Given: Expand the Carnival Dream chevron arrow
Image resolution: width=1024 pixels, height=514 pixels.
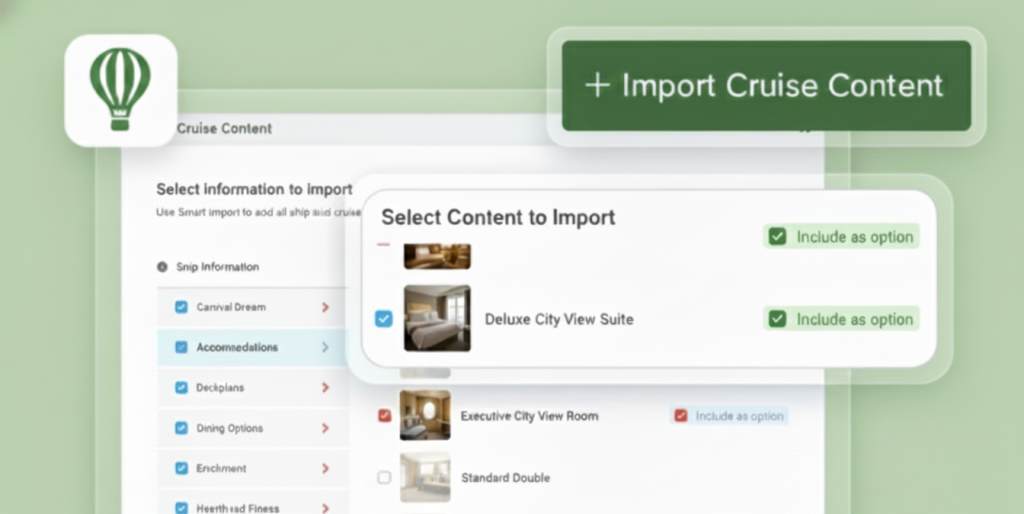Looking at the screenshot, I should pyautogui.click(x=325, y=308).
